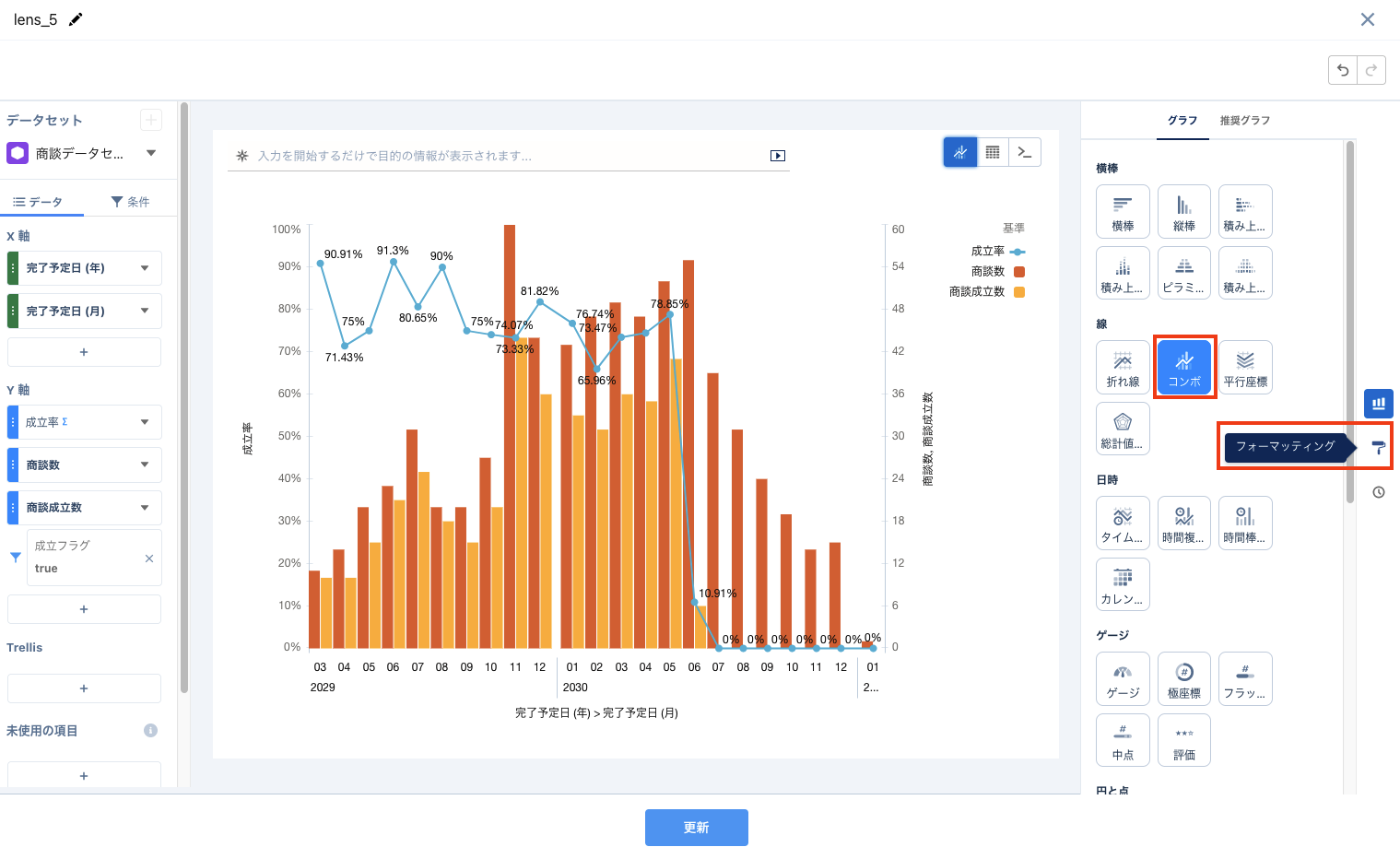Open the 商談成立数 measure dropdown

(x=145, y=508)
